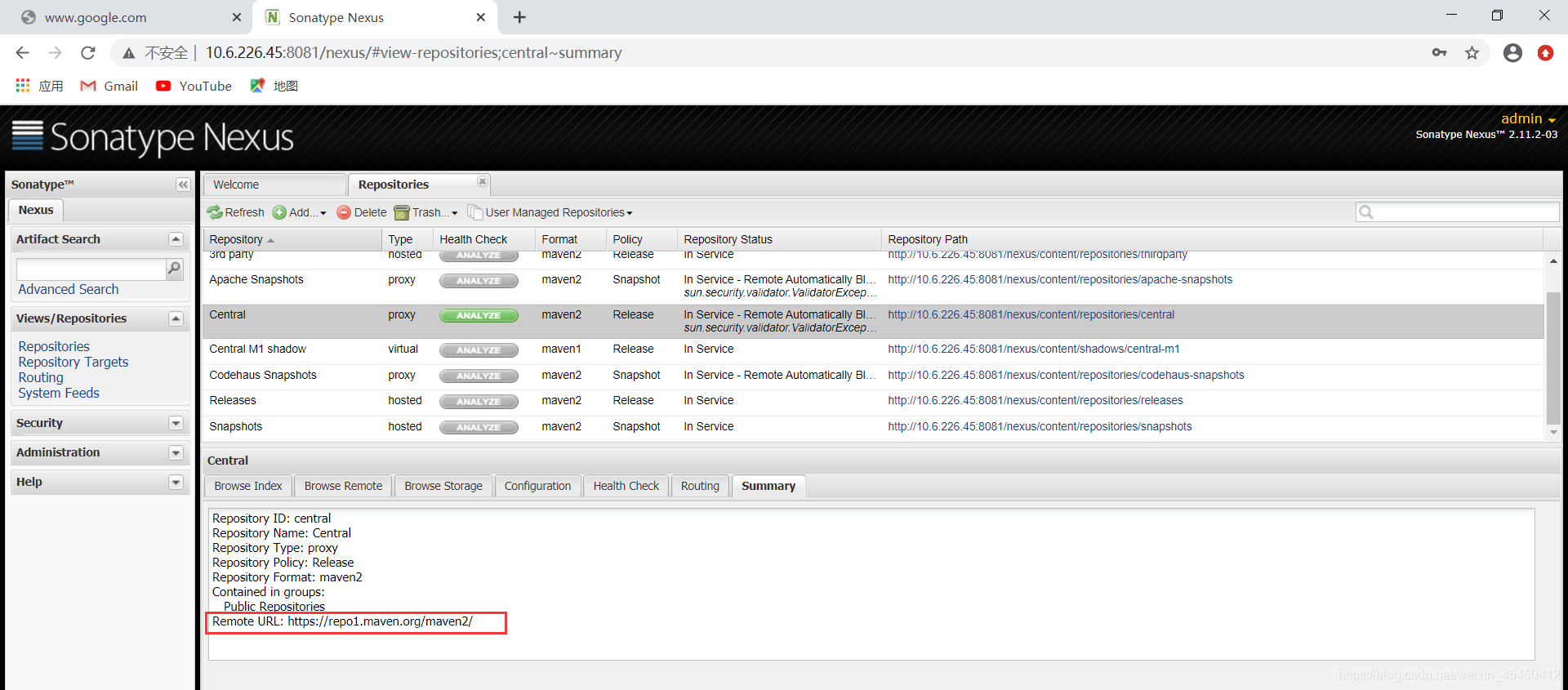Click the artifact search magnifier icon
Viewport: 1568px width, 690px height.
pyautogui.click(x=174, y=269)
